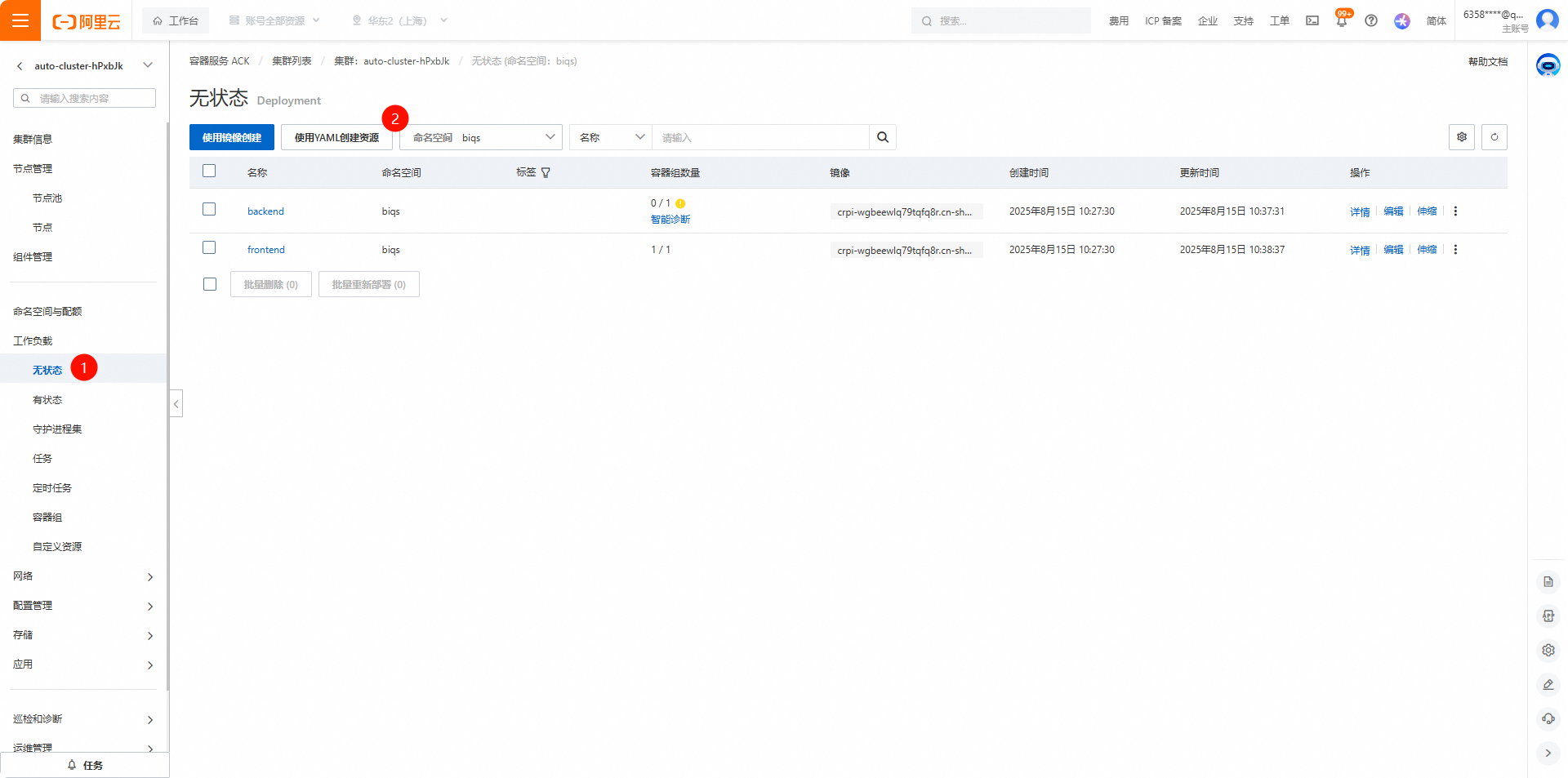Open more actions for backend row
Screen dimensions: 1568x778
1455,211
